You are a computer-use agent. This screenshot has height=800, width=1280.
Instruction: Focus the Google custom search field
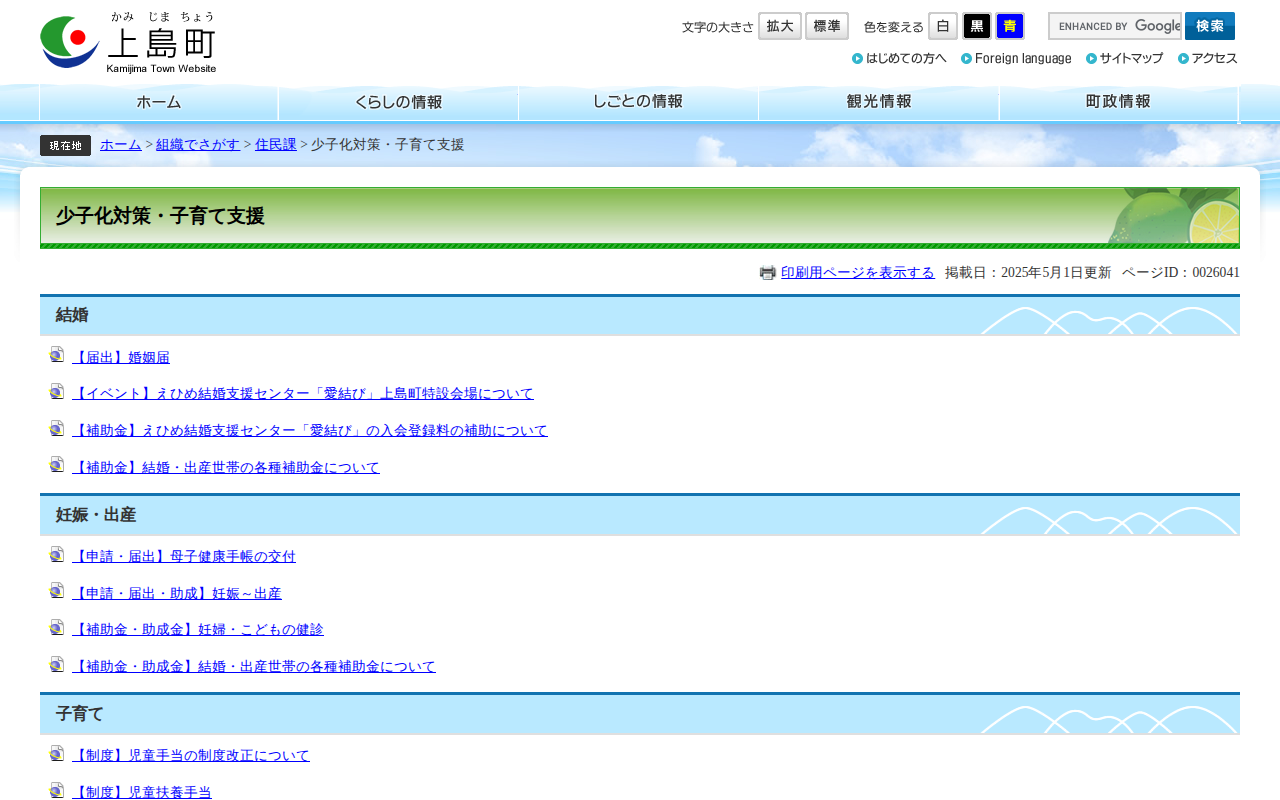(x=1115, y=26)
